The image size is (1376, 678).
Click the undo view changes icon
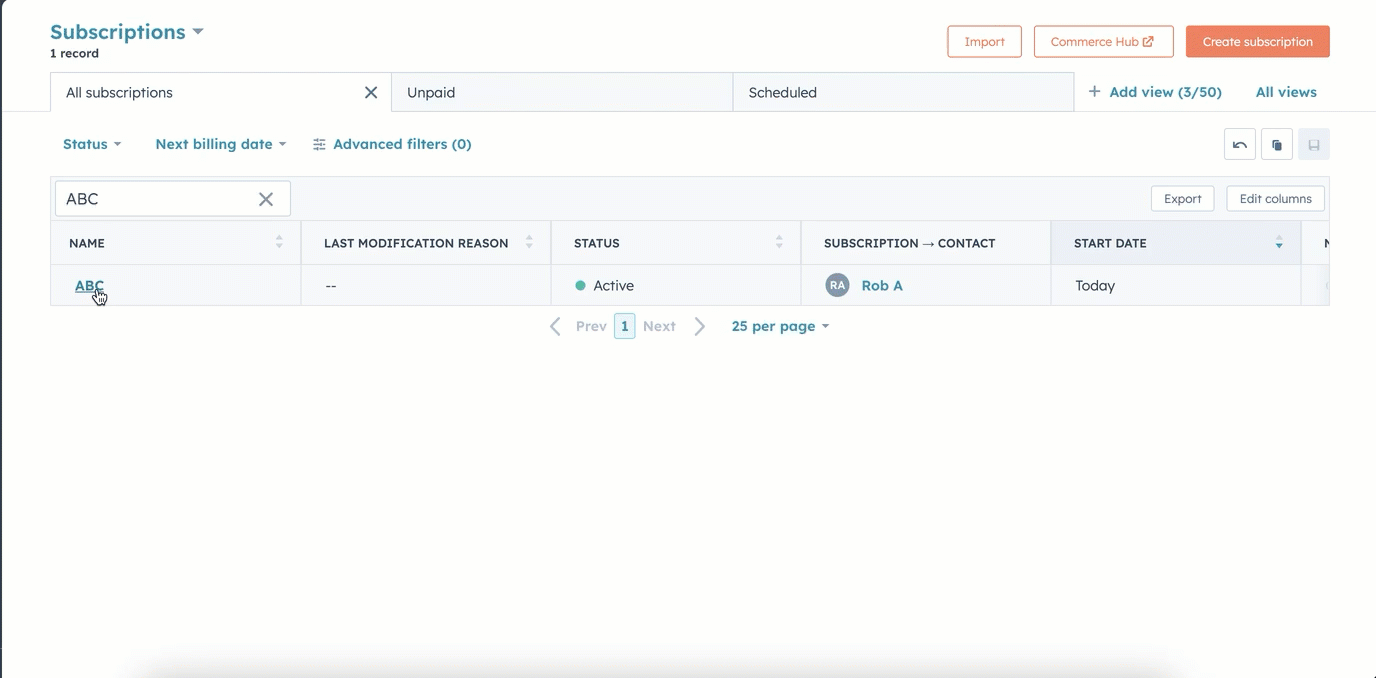coord(1239,143)
